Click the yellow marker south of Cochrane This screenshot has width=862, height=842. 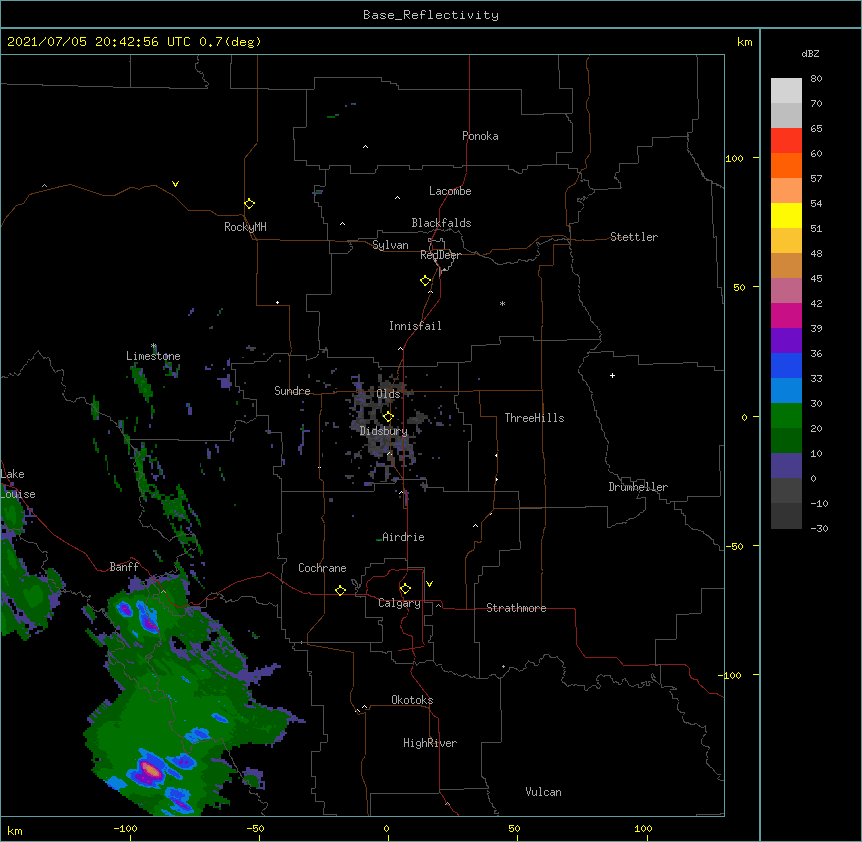[x=340, y=590]
